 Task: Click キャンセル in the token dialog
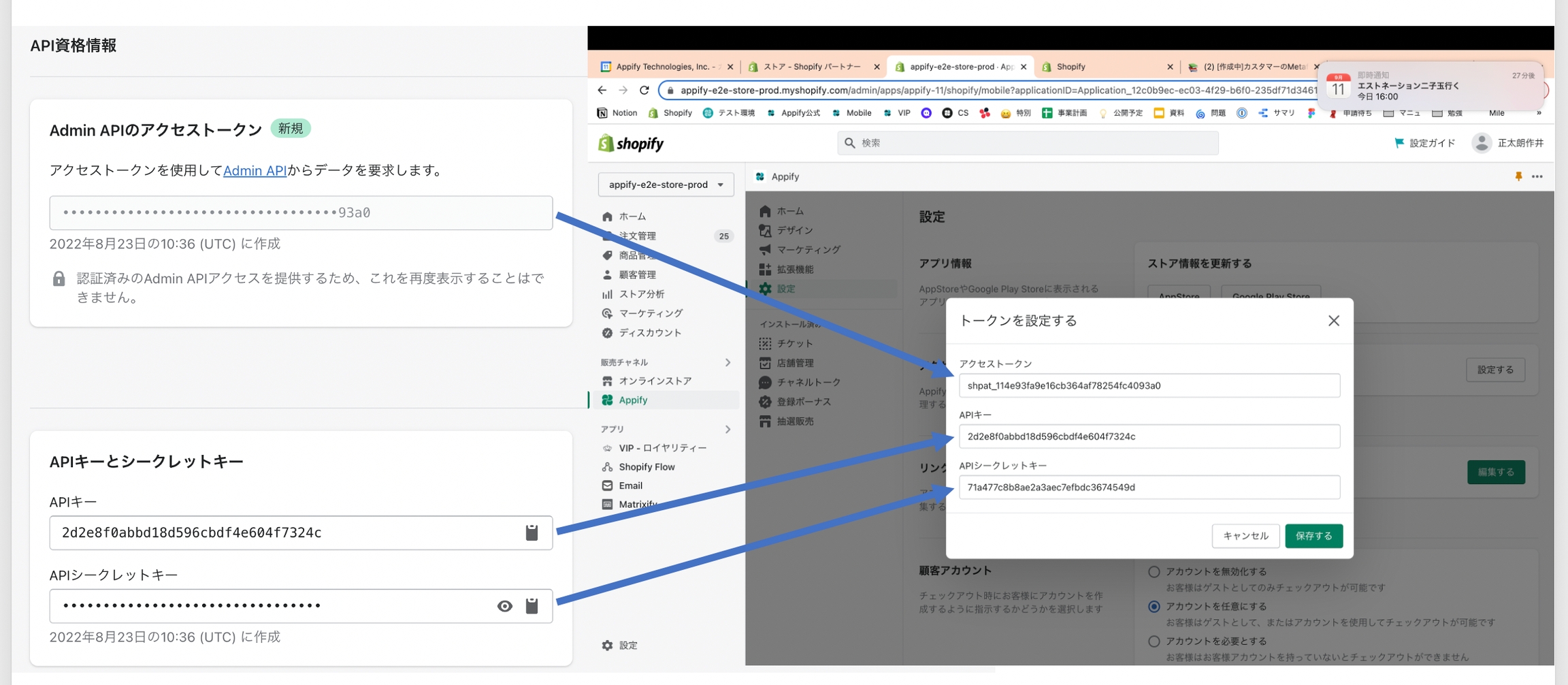(x=1245, y=536)
